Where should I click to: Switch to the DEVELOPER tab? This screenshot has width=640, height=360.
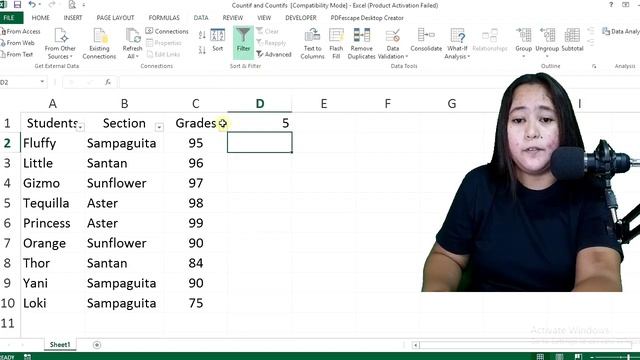pos(301,18)
